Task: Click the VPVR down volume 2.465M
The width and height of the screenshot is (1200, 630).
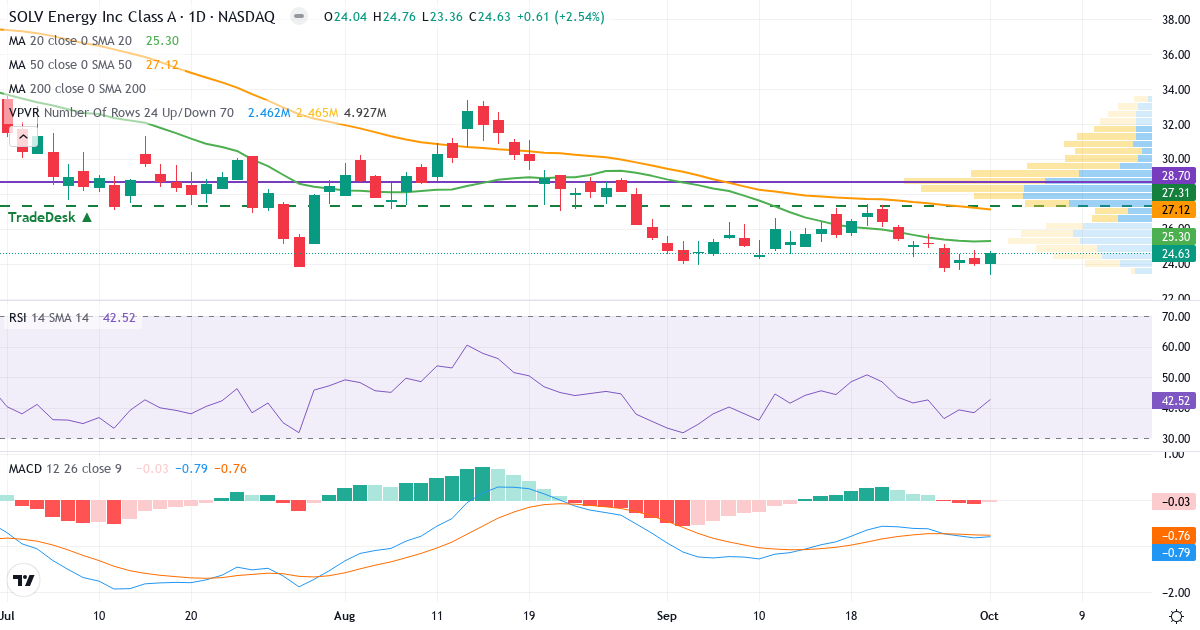Action: pyautogui.click(x=317, y=113)
